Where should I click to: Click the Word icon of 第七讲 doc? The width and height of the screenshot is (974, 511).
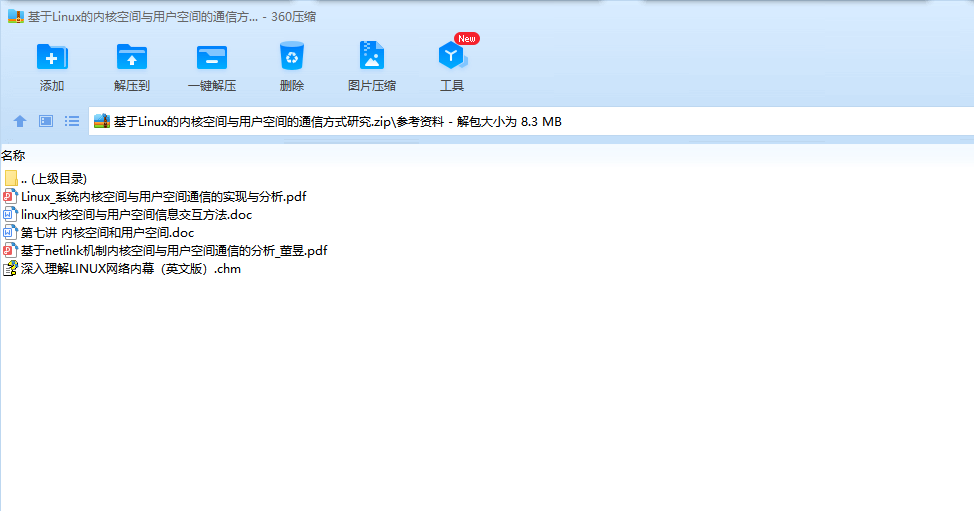click(x=10, y=233)
